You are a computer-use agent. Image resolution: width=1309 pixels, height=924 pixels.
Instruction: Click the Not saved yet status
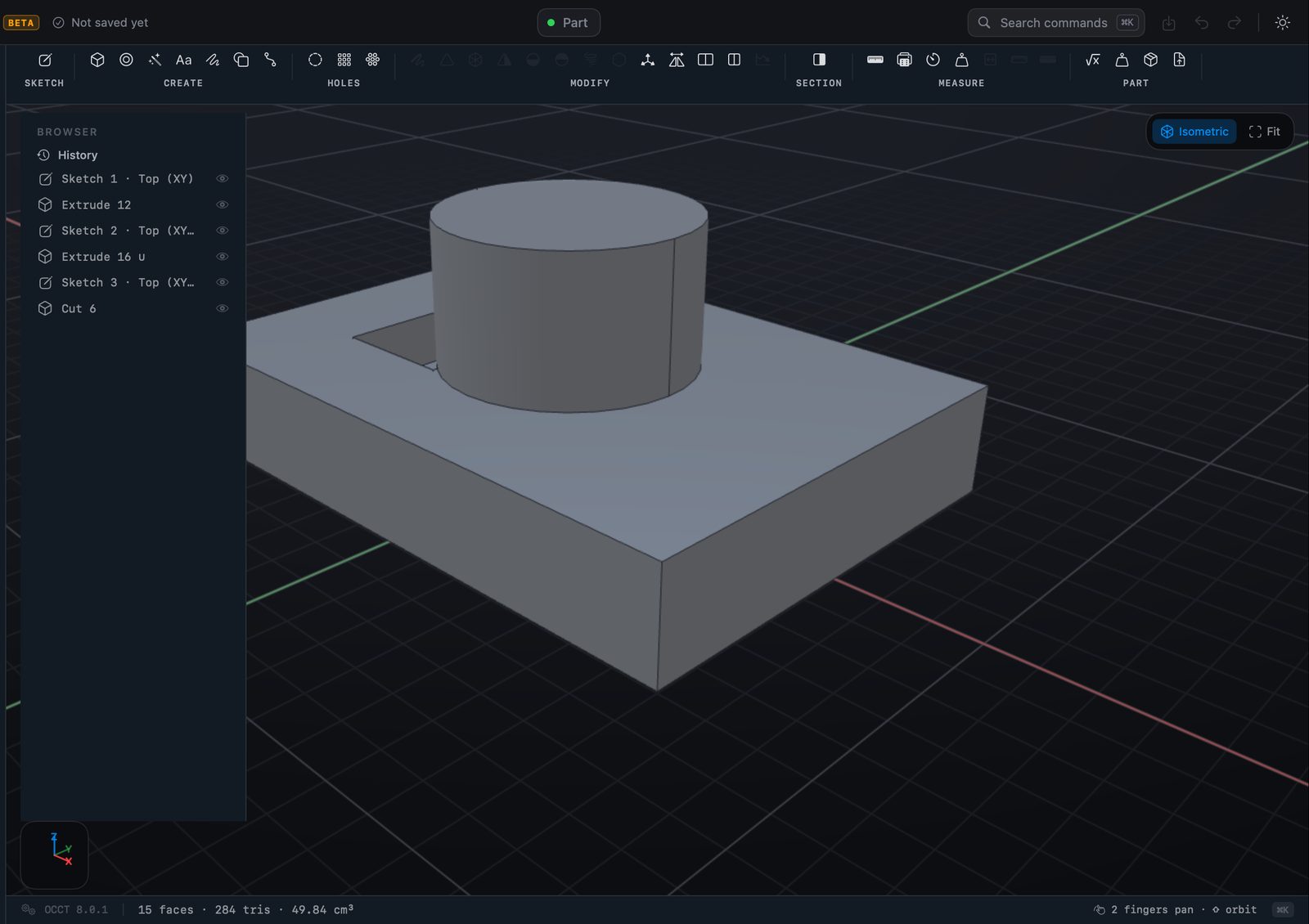(x=101, y=23)
